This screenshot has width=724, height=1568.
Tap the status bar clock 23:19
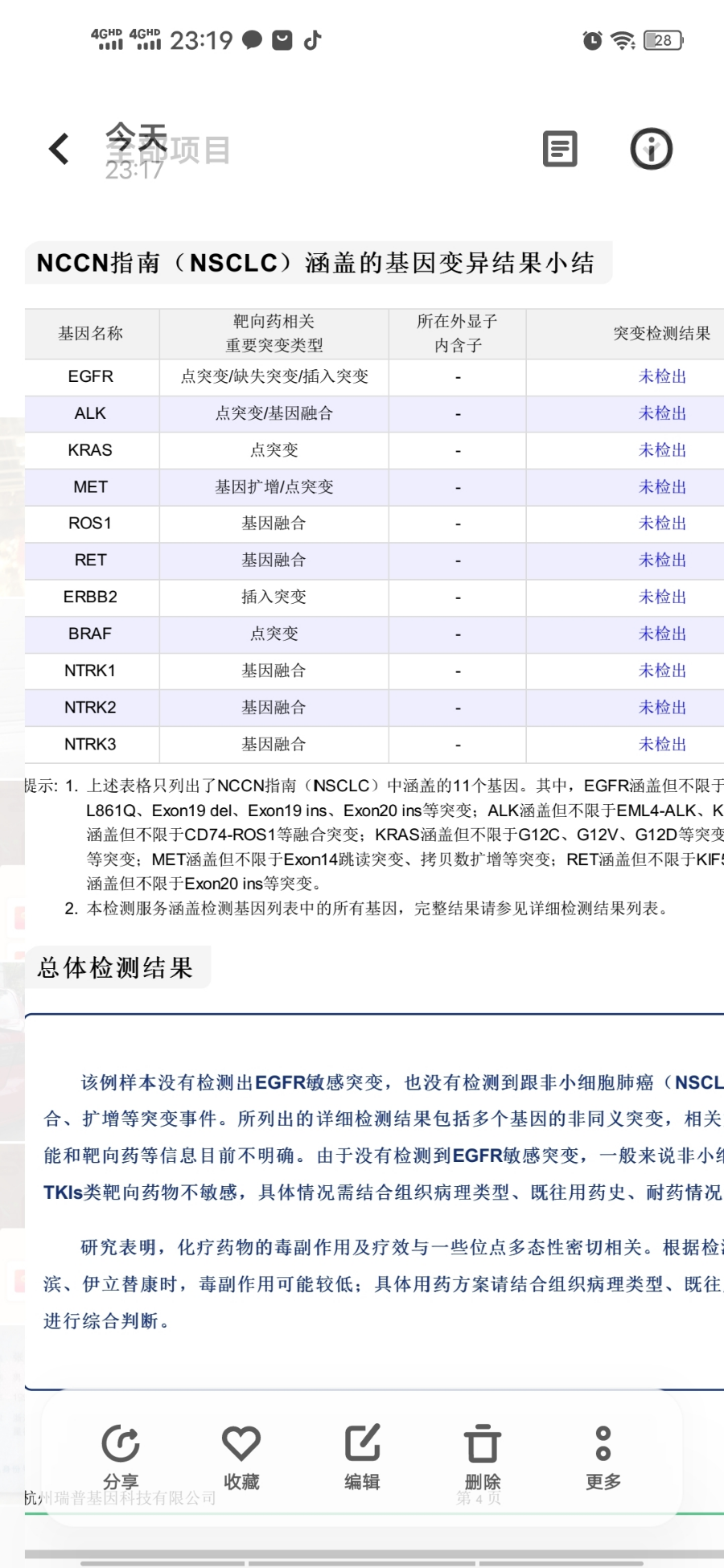tap(201, 40)
